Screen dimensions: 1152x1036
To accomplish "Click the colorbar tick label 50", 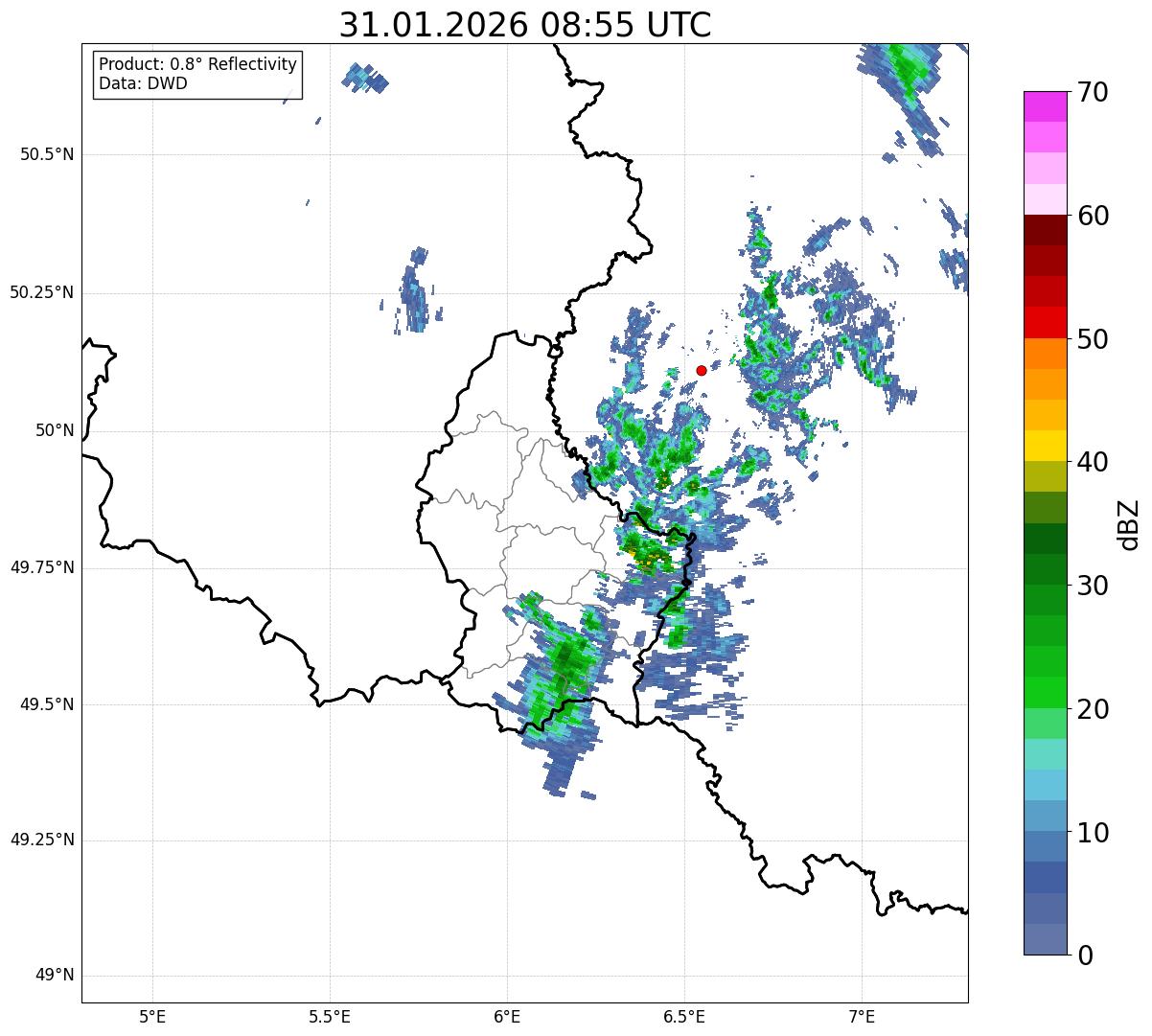I will tap(1093, 339).
